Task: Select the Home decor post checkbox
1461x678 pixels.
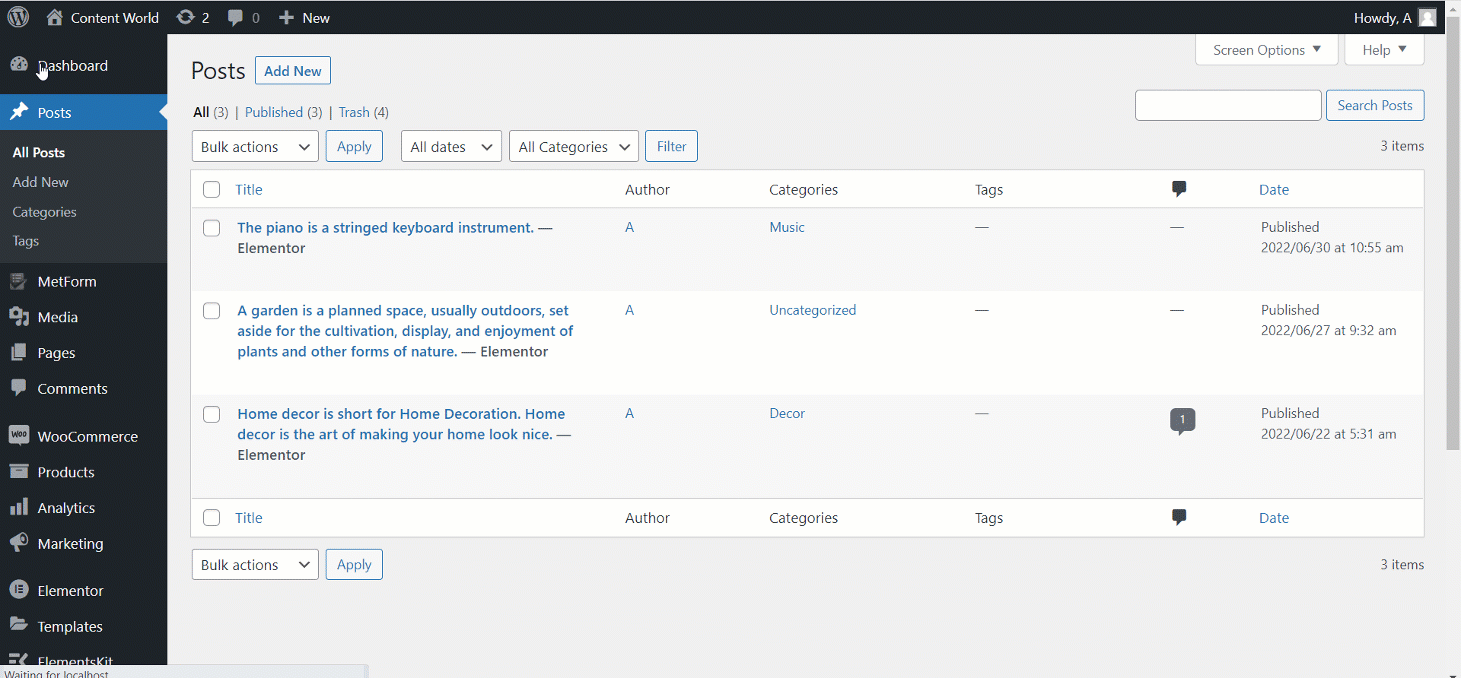Action: [x=211, y=414]
